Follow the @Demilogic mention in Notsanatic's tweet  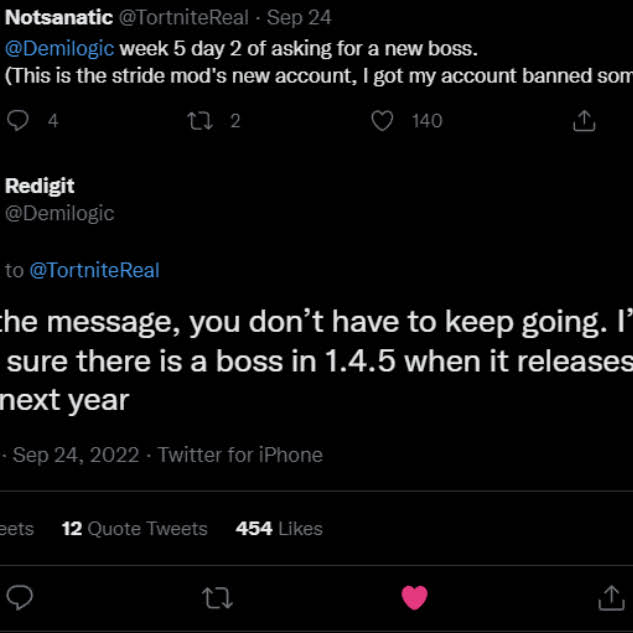point(60,49)
